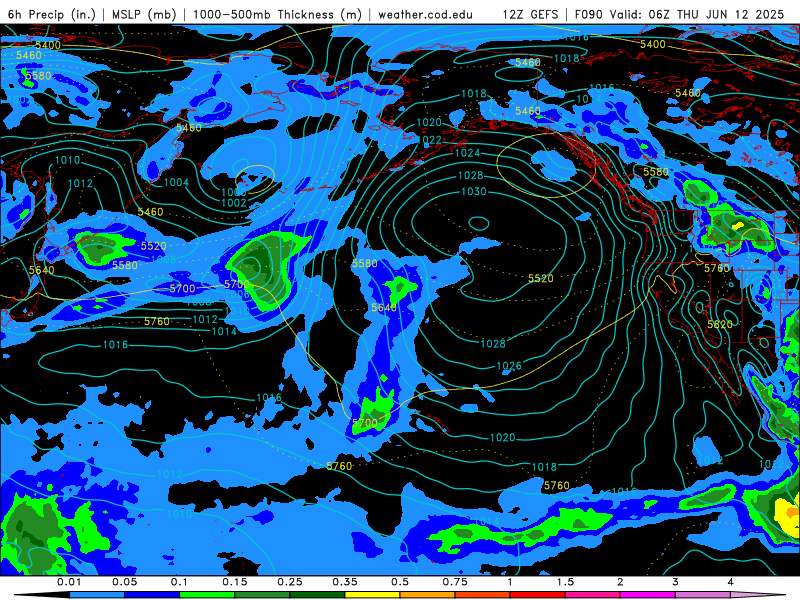Click the "6h Precip (in.)" header label
Viewport: 800px width, 600px height.
[x=52, y=14]
